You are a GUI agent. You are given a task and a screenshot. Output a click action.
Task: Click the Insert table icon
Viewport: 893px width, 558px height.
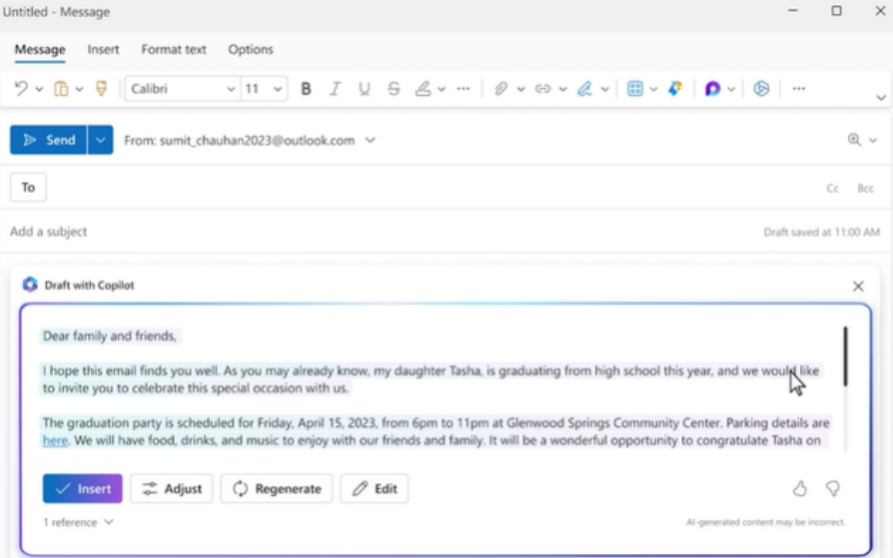tap(634, 89)
